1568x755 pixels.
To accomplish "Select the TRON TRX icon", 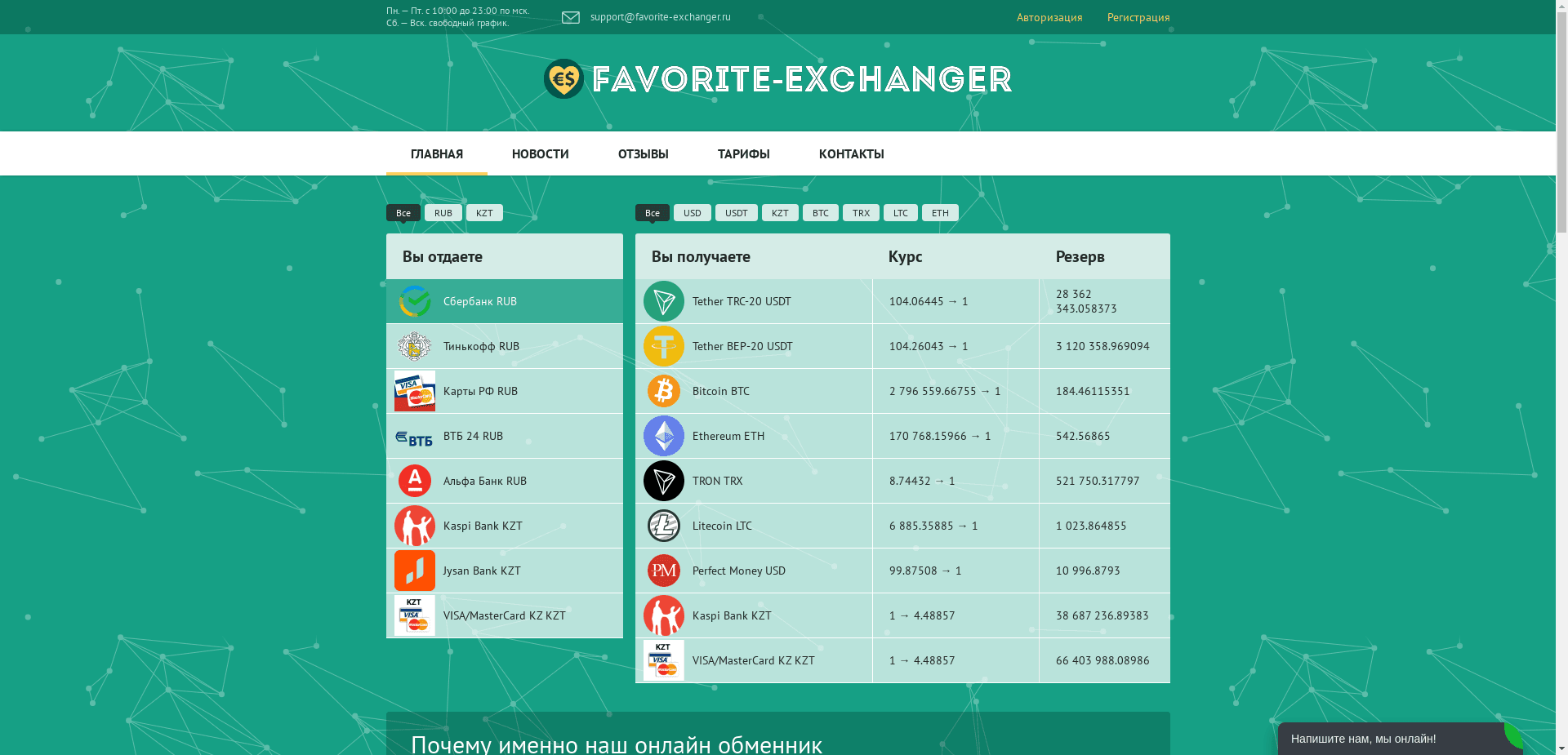I will (664, 481).
